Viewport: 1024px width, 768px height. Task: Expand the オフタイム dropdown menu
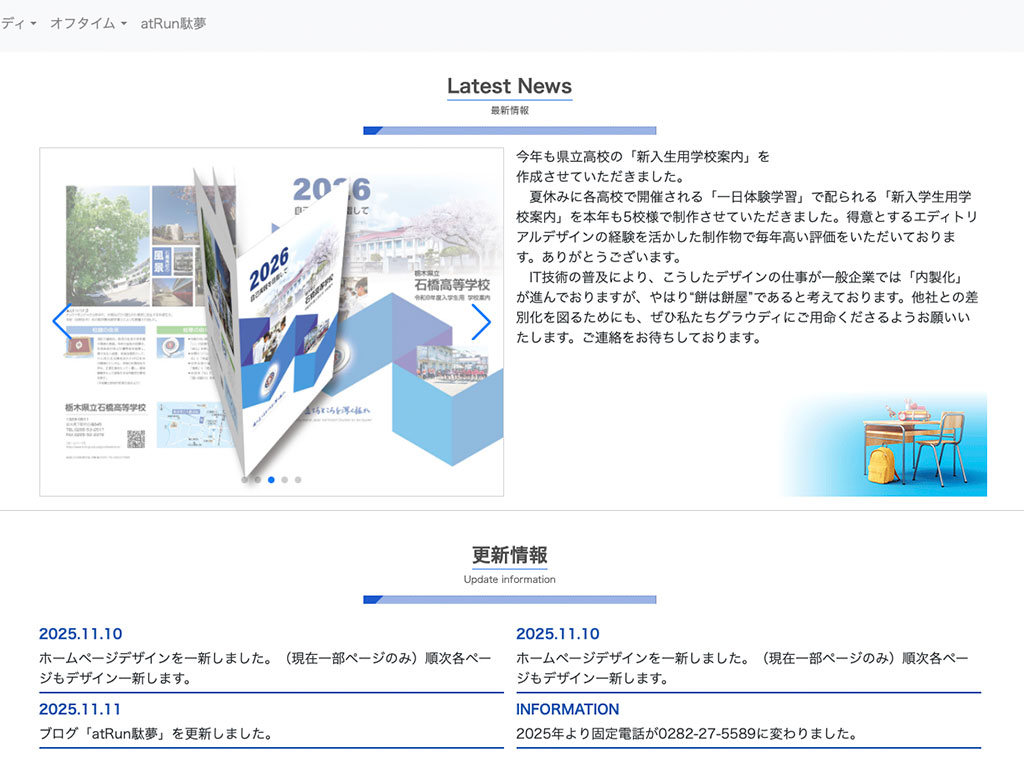(x=88, y=23)
